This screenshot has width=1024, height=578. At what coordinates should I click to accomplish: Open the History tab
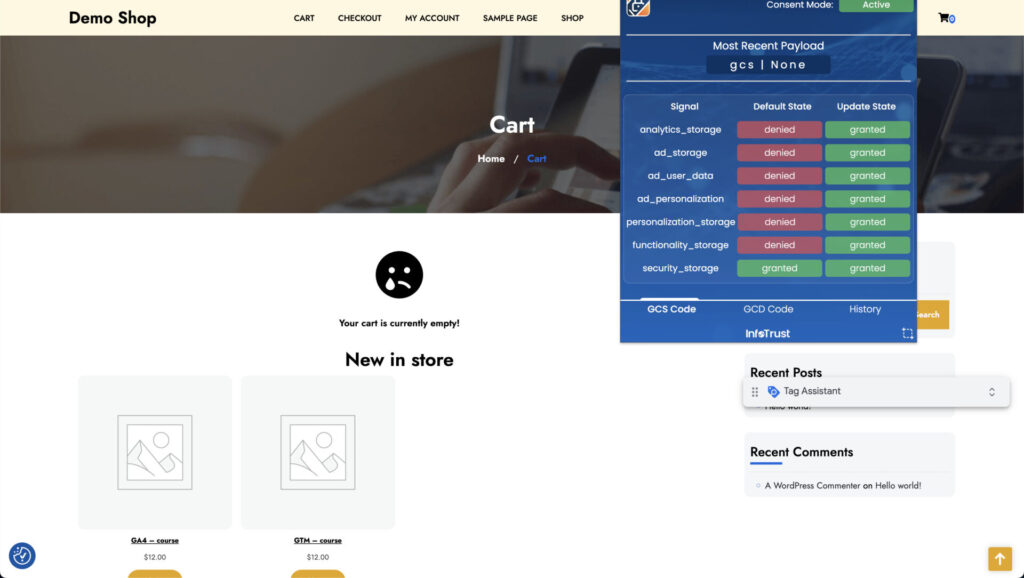pyautogui.click(x=865, y=309)
